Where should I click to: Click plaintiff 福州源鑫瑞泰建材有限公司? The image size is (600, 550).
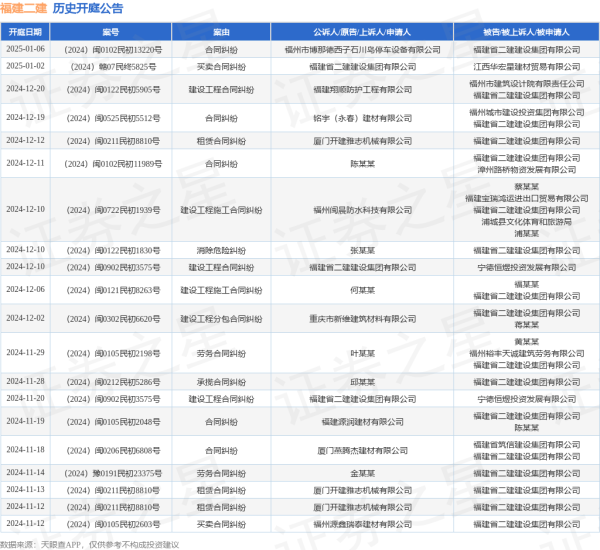point(362,524)
